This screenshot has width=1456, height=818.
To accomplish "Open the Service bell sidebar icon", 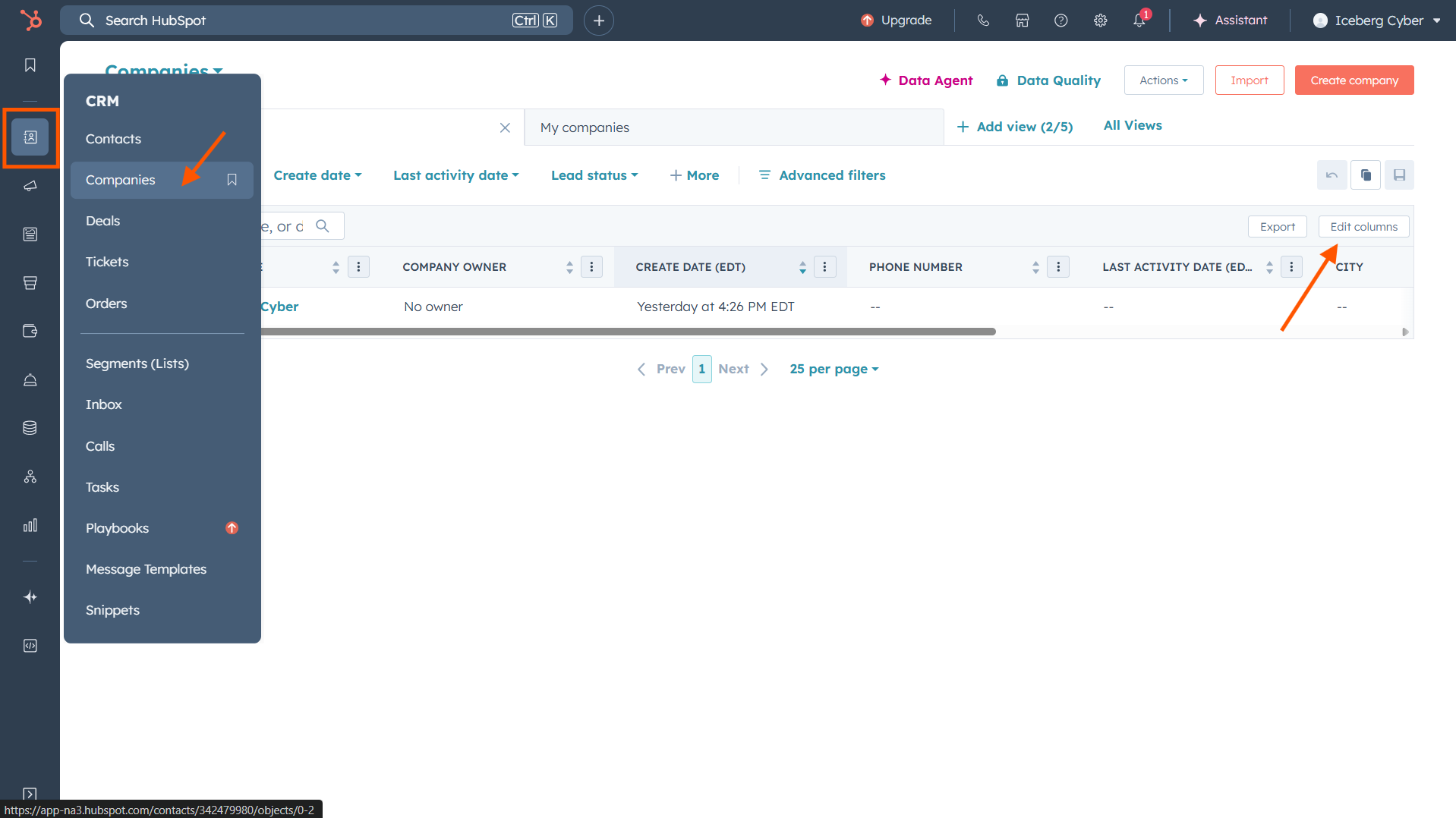I will (30, 379).
